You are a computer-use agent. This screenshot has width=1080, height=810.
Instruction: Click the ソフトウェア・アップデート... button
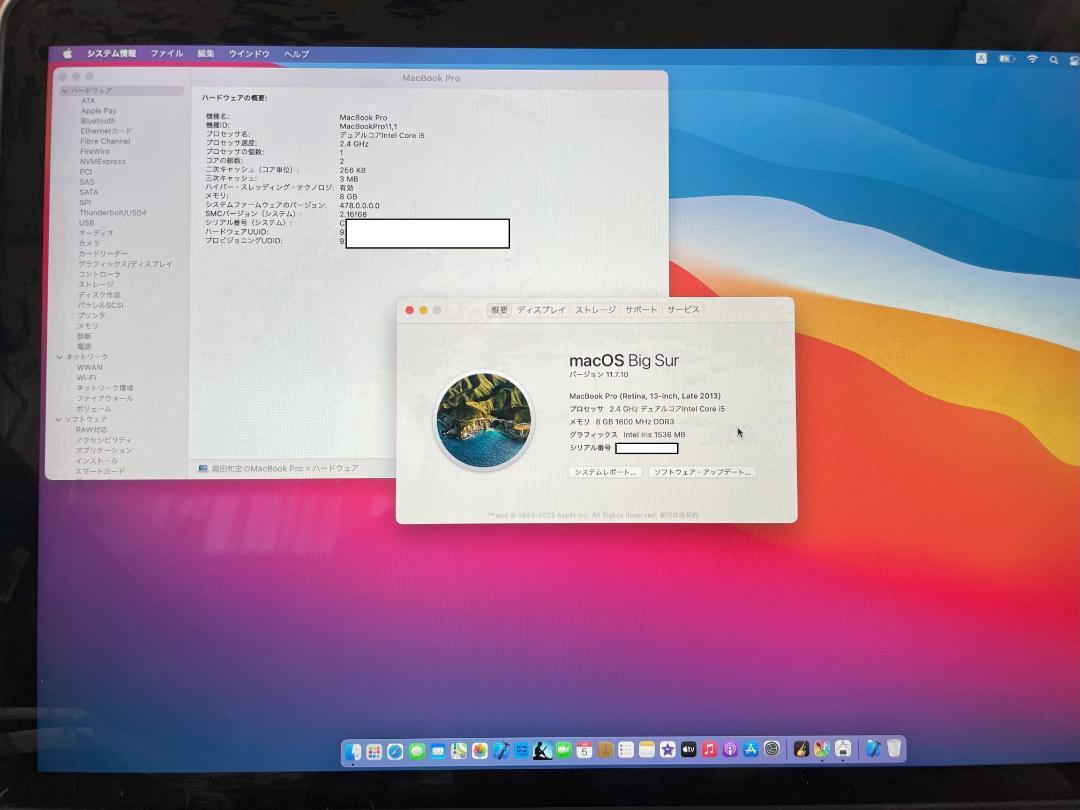pyautogui.click(x=702, y=472)
